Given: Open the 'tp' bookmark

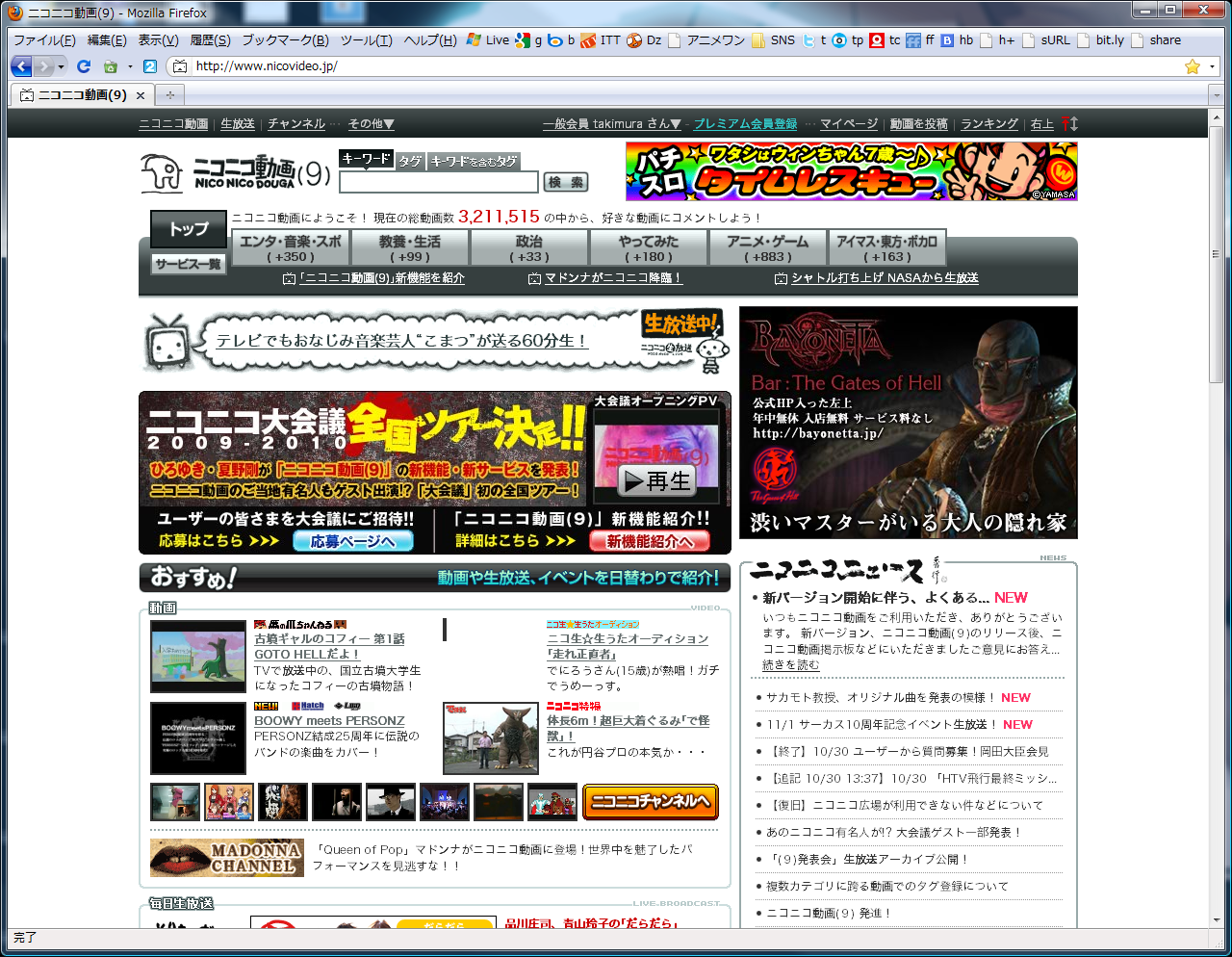Looking at the screenshot, I should 848,40.
